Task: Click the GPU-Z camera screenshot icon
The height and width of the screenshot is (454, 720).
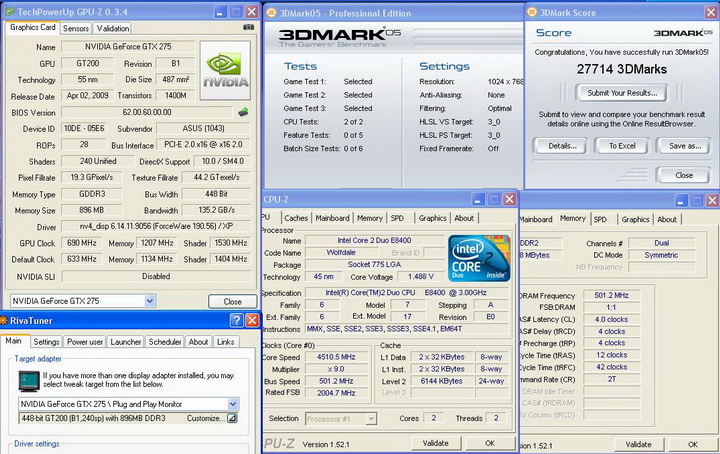Action: (x=248, y=28)
